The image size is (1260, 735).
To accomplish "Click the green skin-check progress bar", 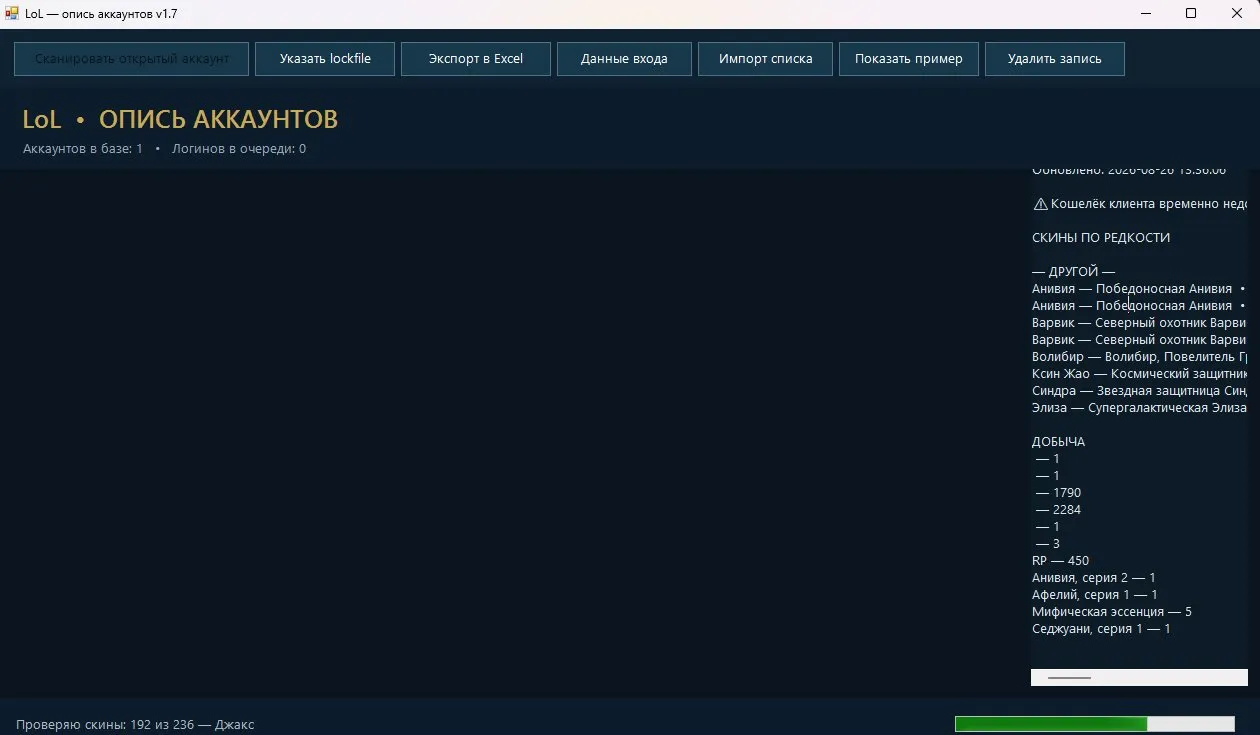I will (1095, 724).
